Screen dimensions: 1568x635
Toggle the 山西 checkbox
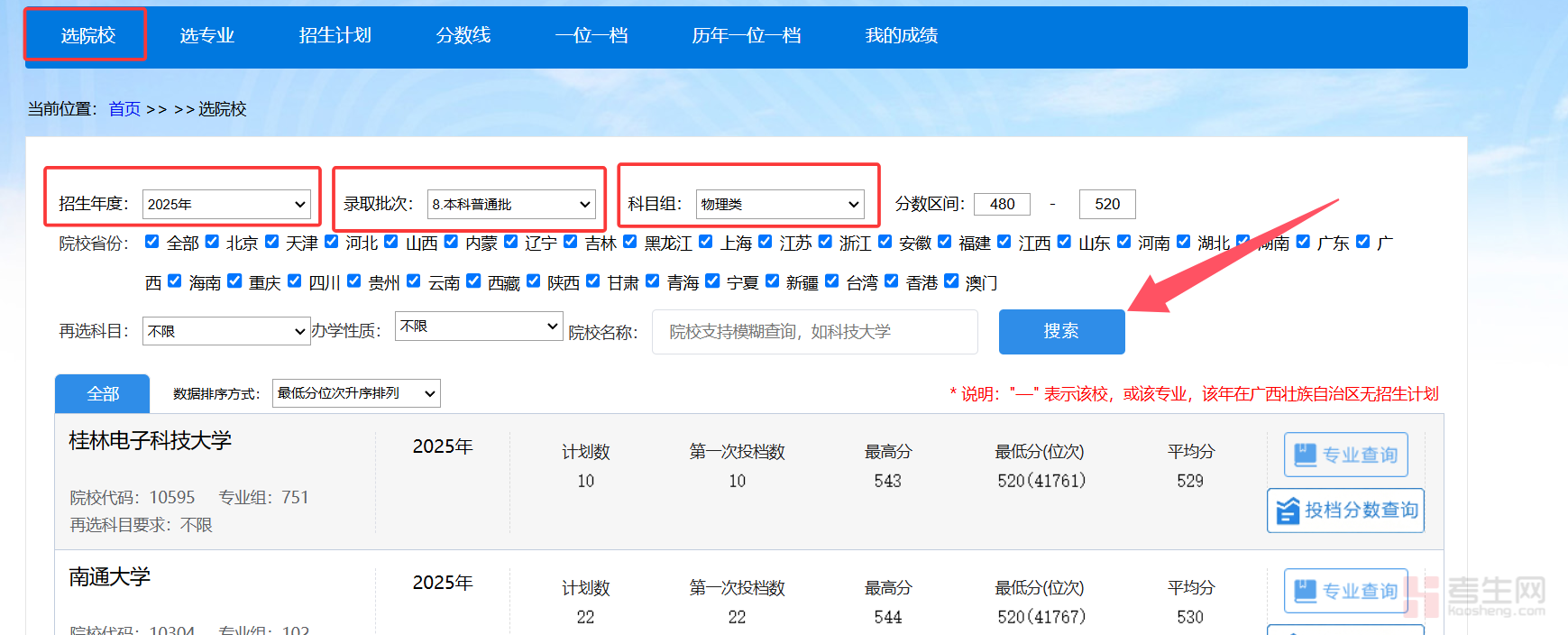tap(390, 241)
